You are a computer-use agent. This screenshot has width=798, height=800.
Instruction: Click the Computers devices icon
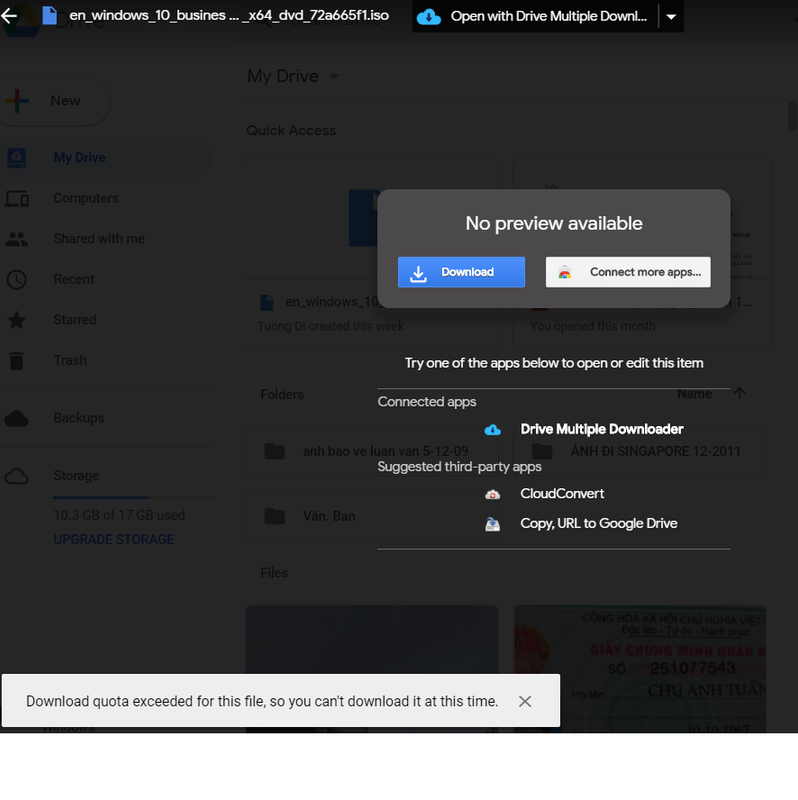17,198
